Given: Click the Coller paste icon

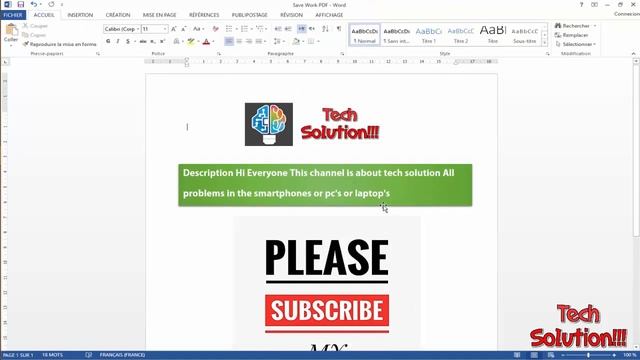Looking at the screenshot, I should pos(11,30).
